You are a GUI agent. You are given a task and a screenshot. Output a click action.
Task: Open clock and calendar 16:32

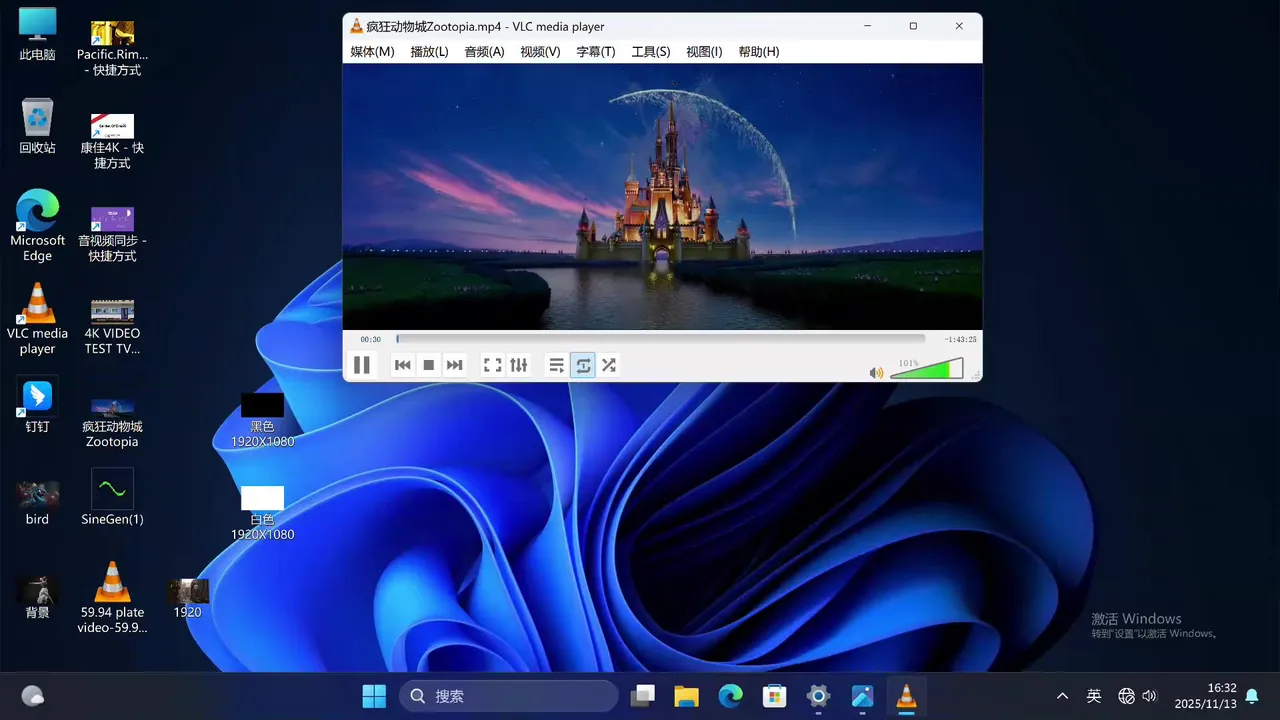1205,696
